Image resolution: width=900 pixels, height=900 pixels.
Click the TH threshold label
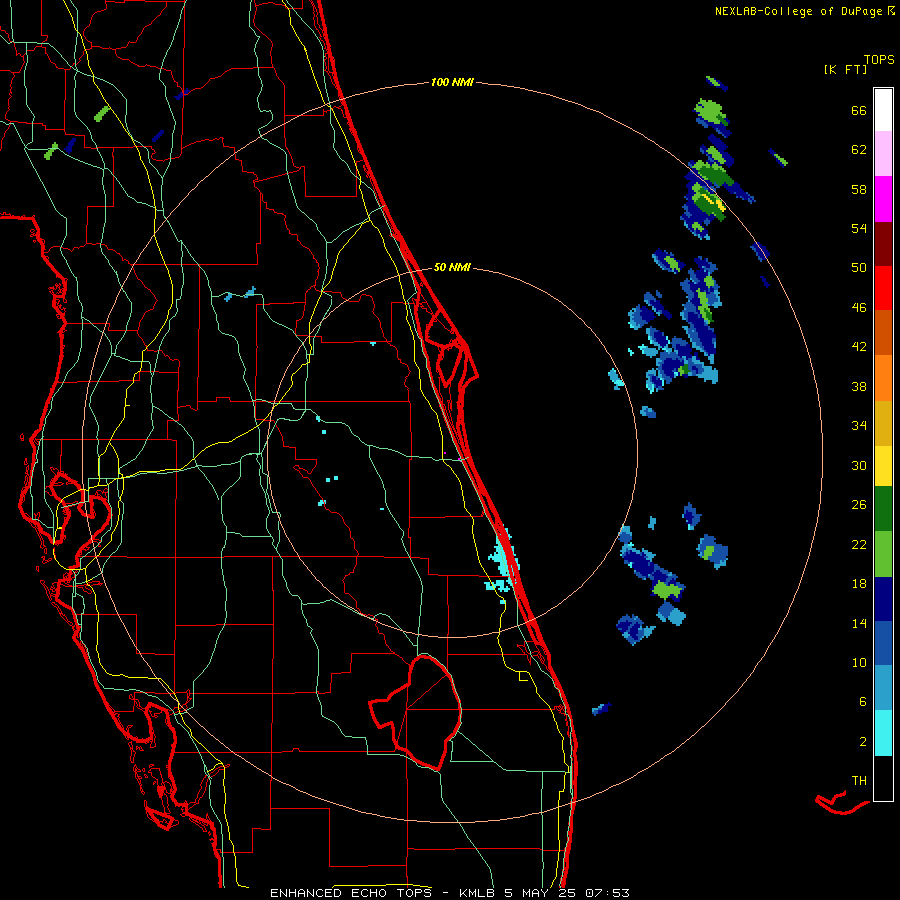click(859, 781)
